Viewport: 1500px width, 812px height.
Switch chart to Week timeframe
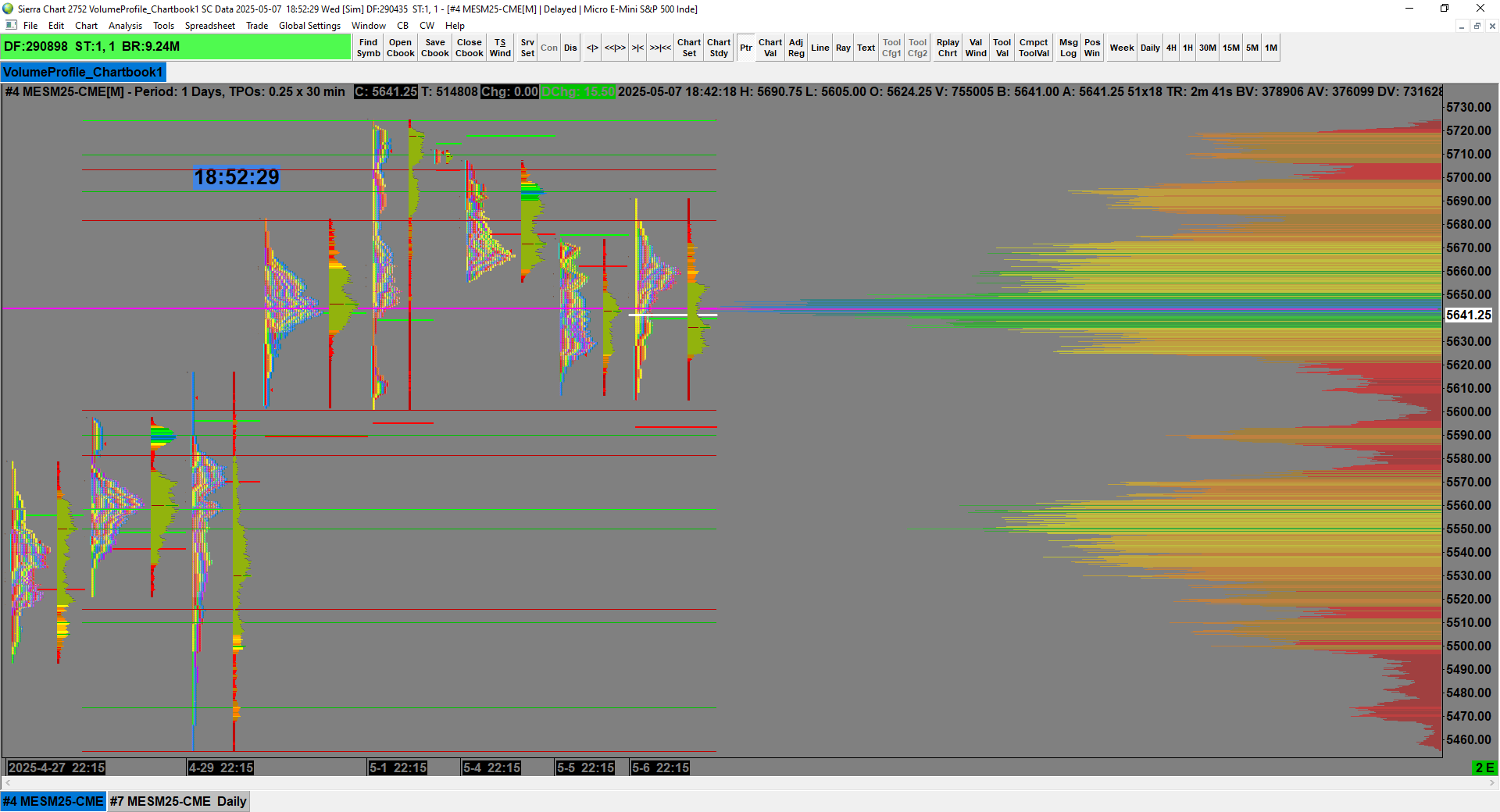click(x=1122, y=48)
